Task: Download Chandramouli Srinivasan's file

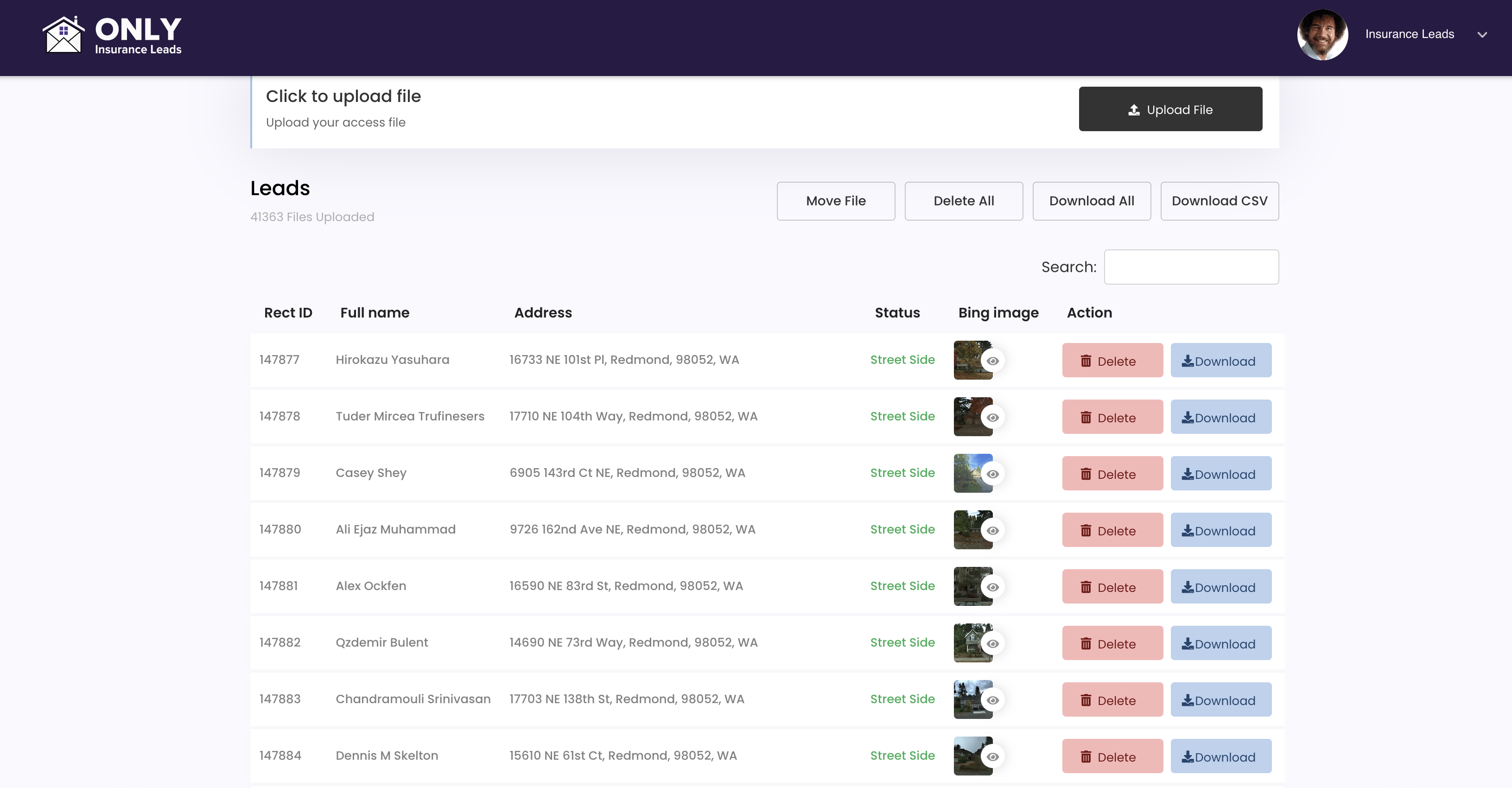Action: click(1221, 700)
